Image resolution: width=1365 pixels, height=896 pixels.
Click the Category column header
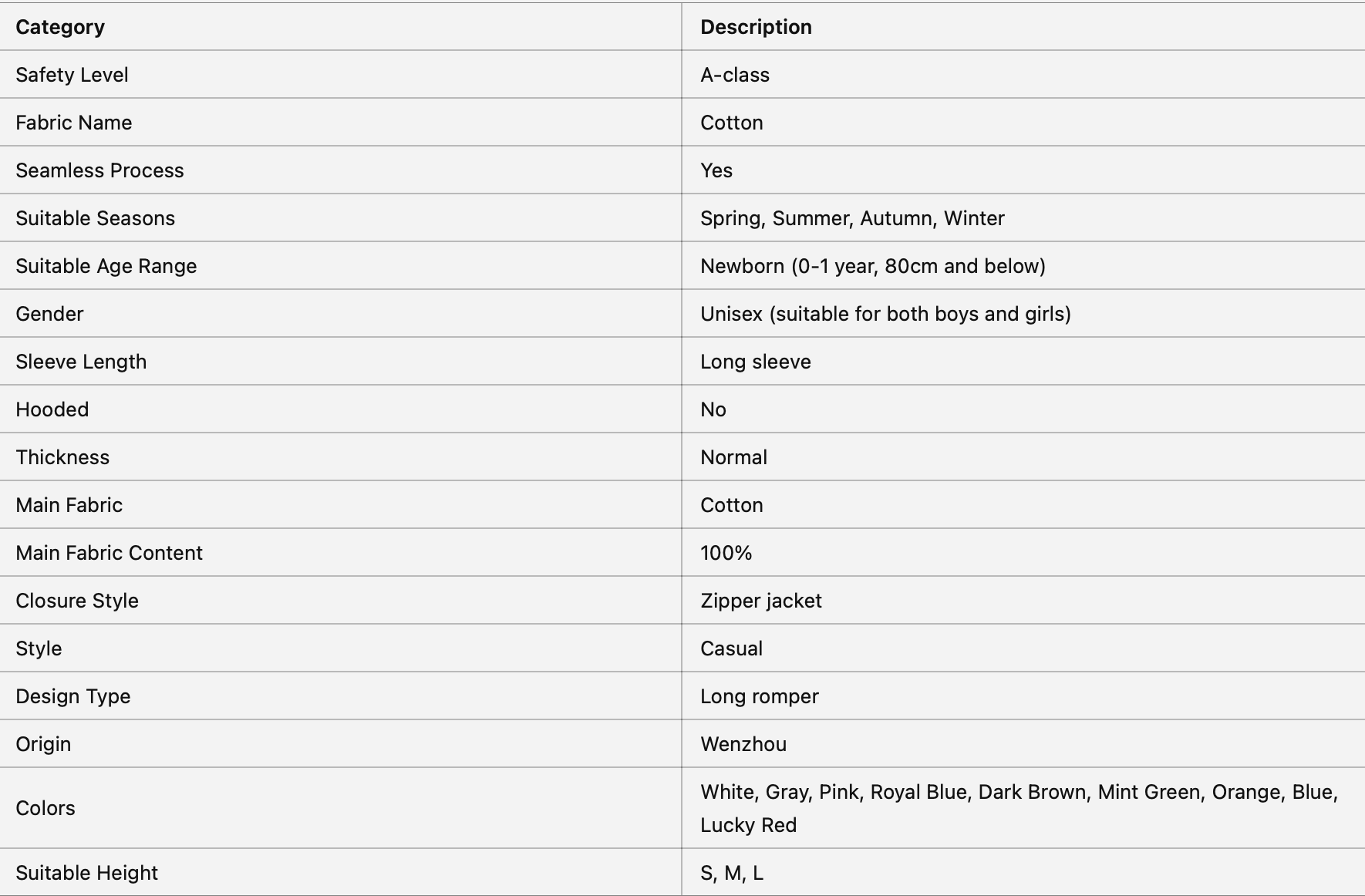(60, 27)
